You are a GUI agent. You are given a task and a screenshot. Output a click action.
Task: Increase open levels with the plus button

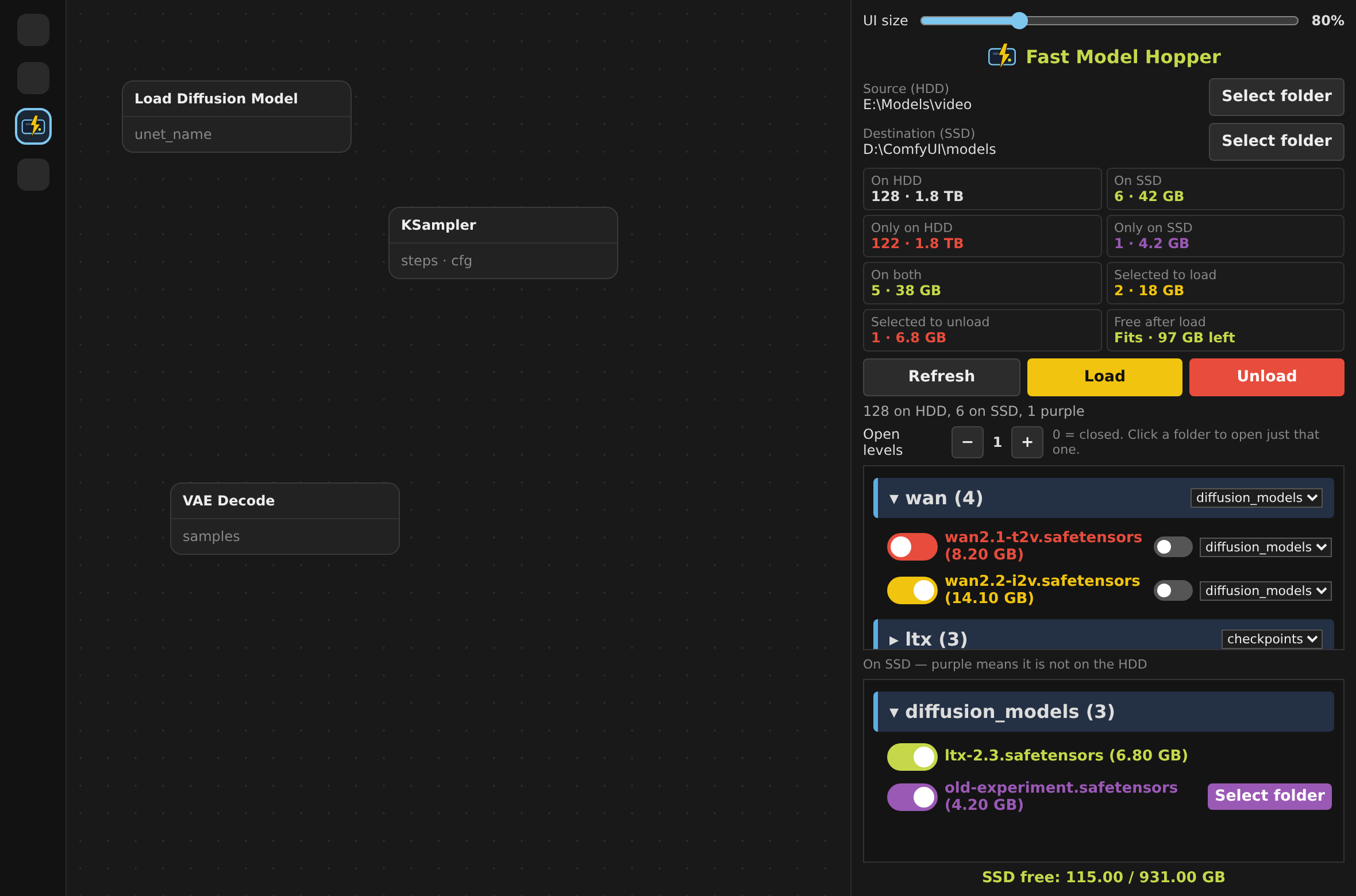tap(1027, 442)
